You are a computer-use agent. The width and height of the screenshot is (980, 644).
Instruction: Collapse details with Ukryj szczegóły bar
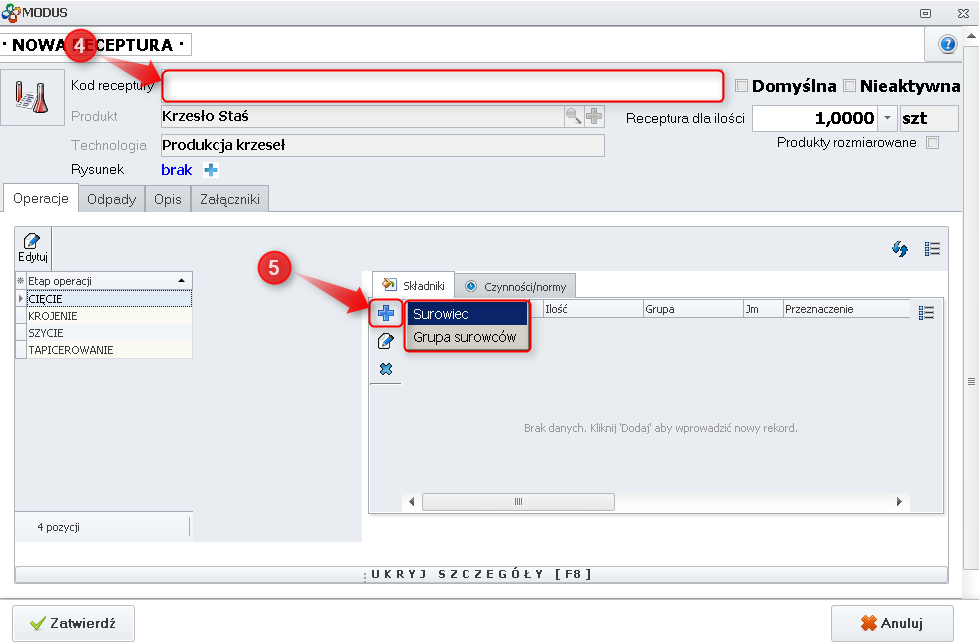[481, 574]
